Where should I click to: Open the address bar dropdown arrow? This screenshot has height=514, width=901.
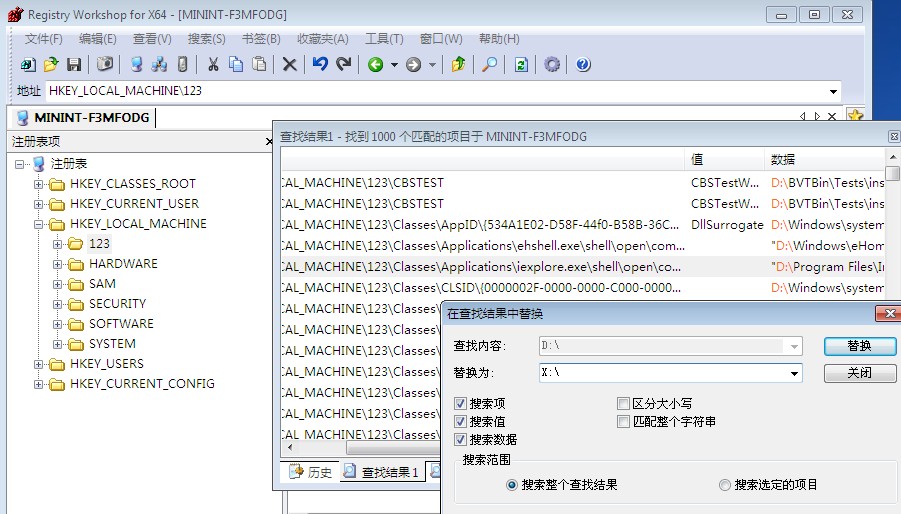[x=833, y=91]
